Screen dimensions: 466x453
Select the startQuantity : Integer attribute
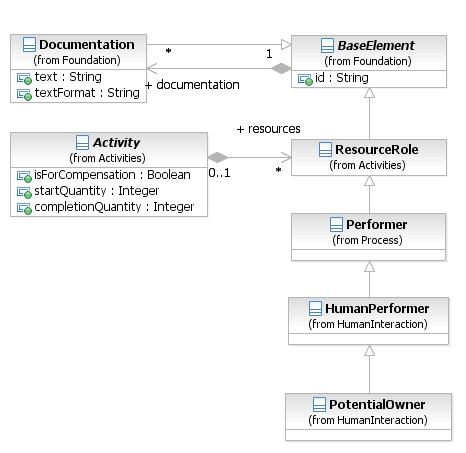96,191
